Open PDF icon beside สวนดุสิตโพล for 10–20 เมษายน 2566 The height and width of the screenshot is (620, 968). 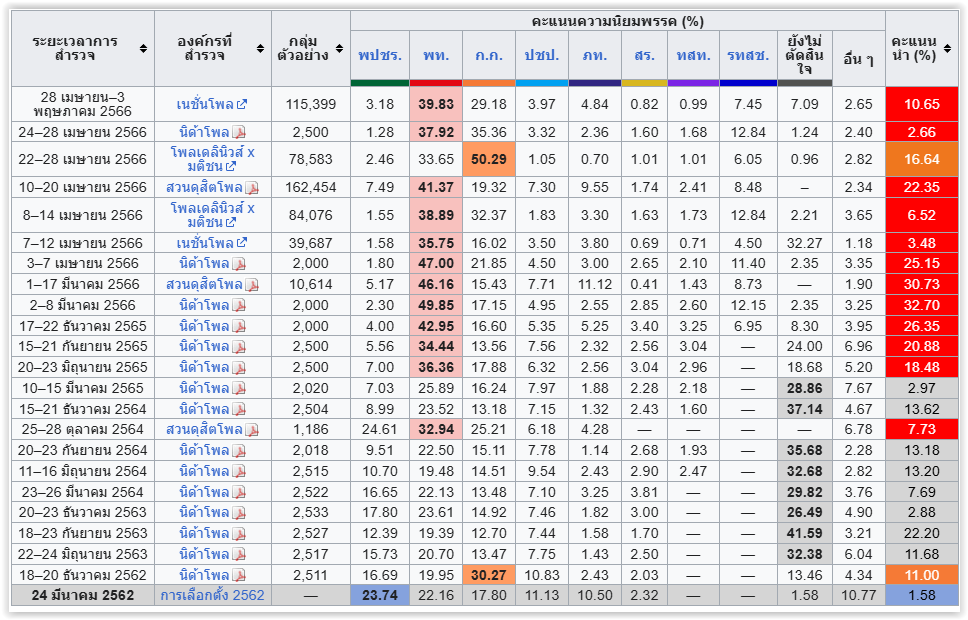252,188
